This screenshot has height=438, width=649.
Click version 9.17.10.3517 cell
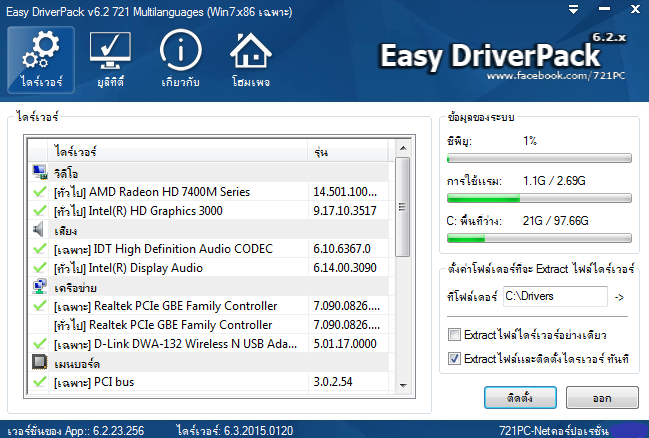[345, 211]
